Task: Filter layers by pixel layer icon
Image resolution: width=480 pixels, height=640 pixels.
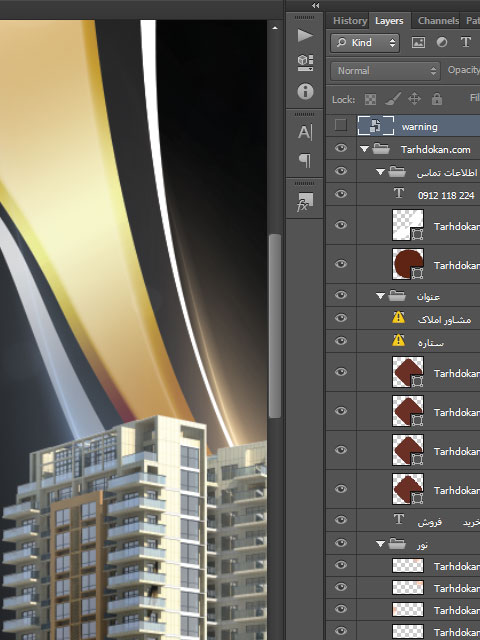Action: click(418, 42)
